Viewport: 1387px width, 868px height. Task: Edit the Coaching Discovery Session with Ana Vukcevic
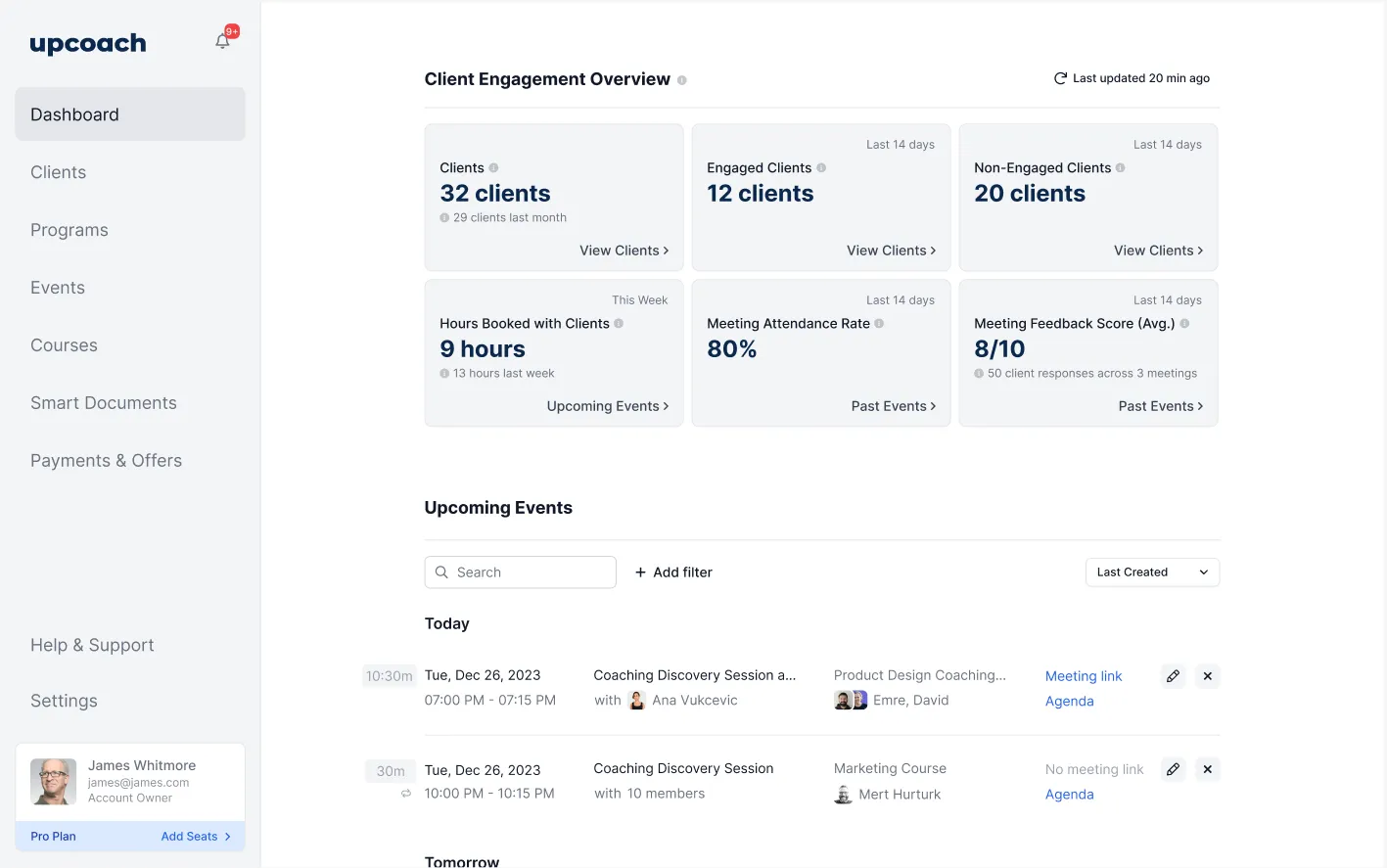[x=1173, y=675]
